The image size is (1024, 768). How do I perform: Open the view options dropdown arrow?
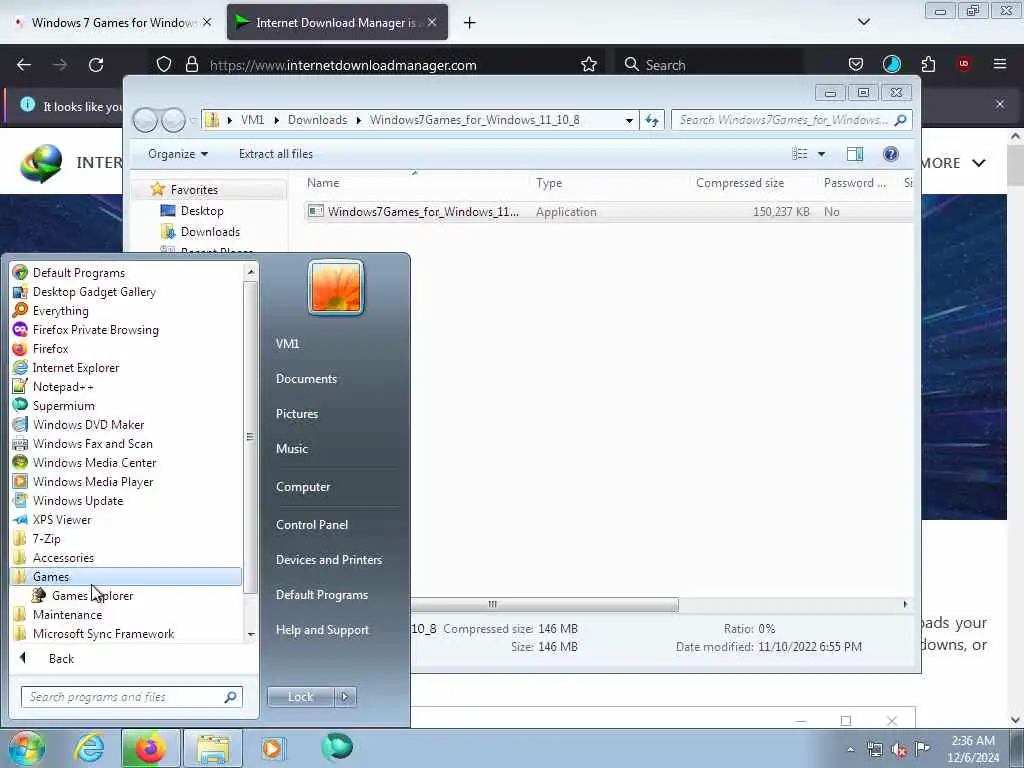(822, 154)
